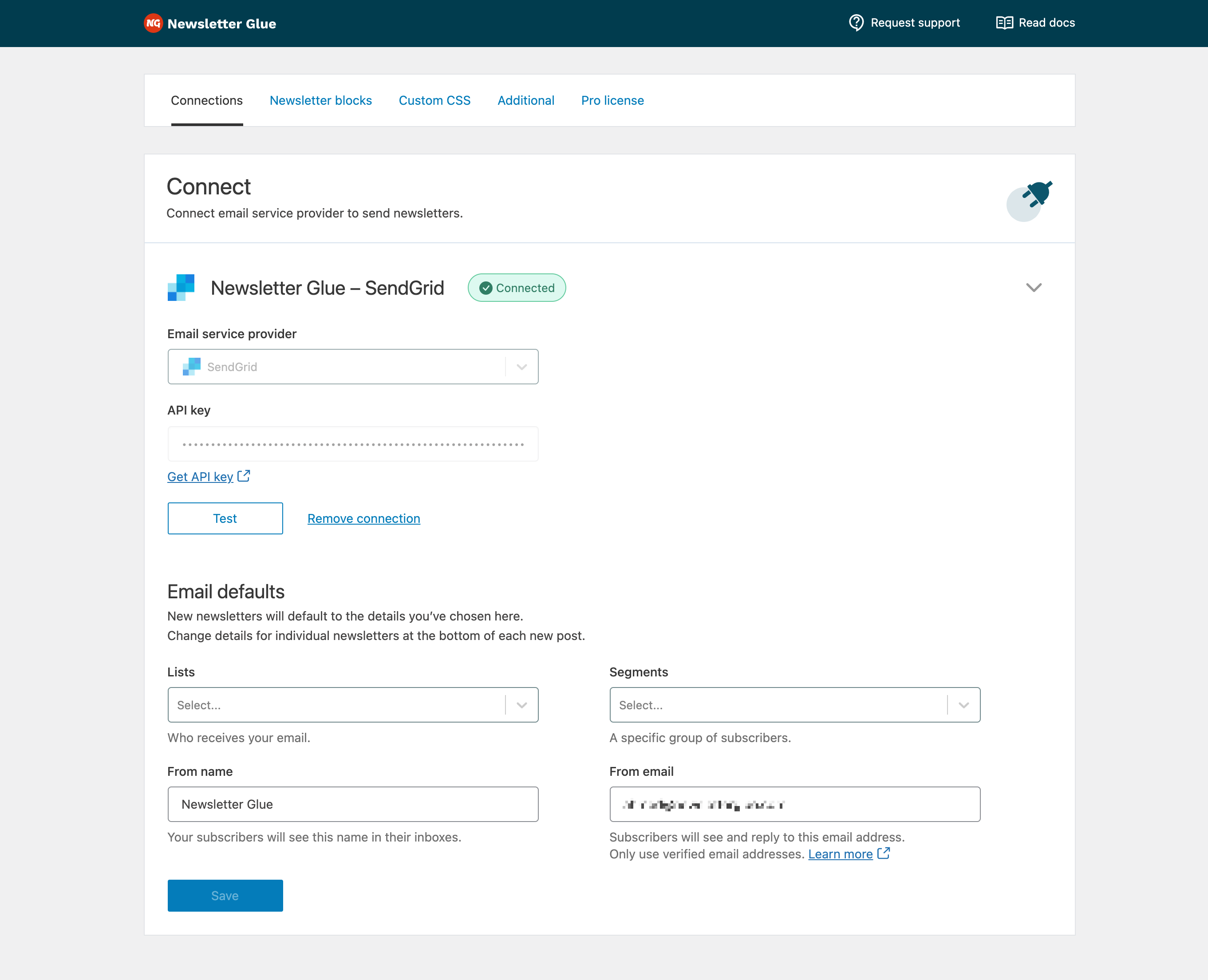Click the From email input field

click(x=795, y=804)
